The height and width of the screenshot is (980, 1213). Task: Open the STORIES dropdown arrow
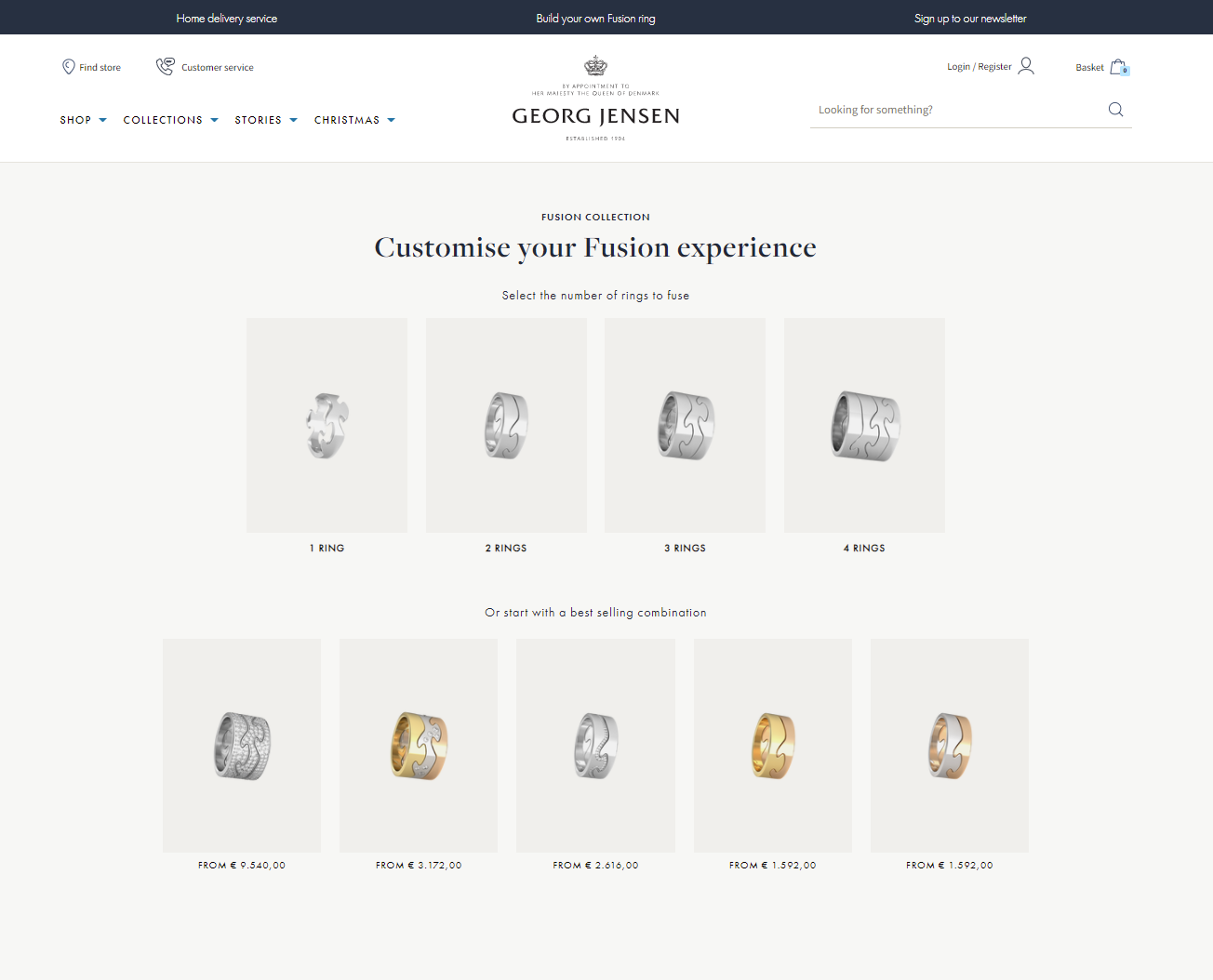294,120
